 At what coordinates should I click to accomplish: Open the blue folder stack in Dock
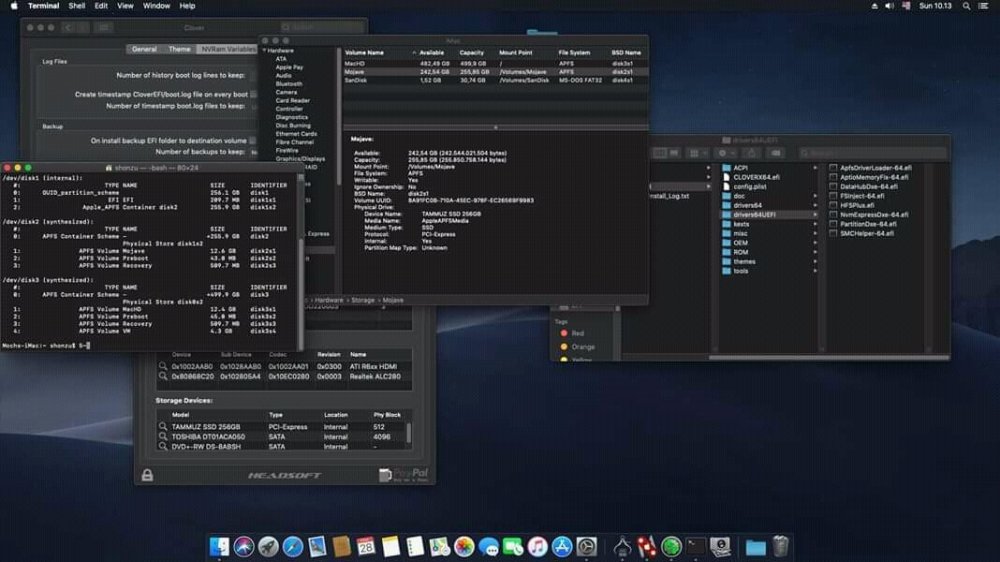pos(756,547)
